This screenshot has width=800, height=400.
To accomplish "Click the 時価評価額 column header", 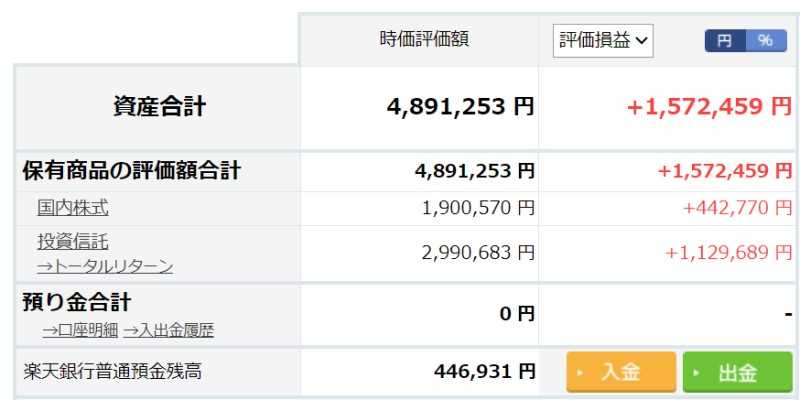I will 424,40.
